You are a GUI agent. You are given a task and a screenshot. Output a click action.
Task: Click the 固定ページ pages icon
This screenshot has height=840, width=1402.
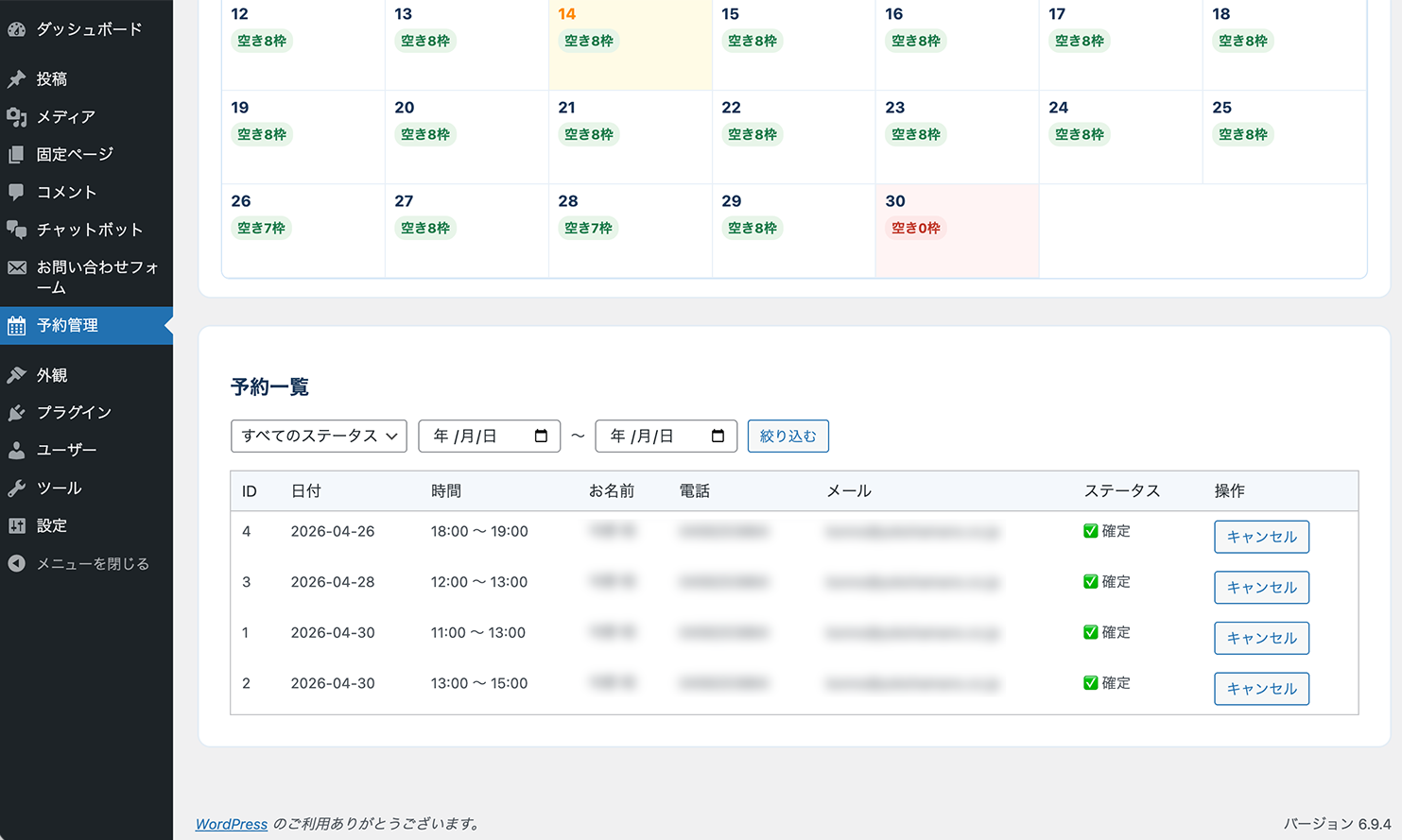(16, 155)
